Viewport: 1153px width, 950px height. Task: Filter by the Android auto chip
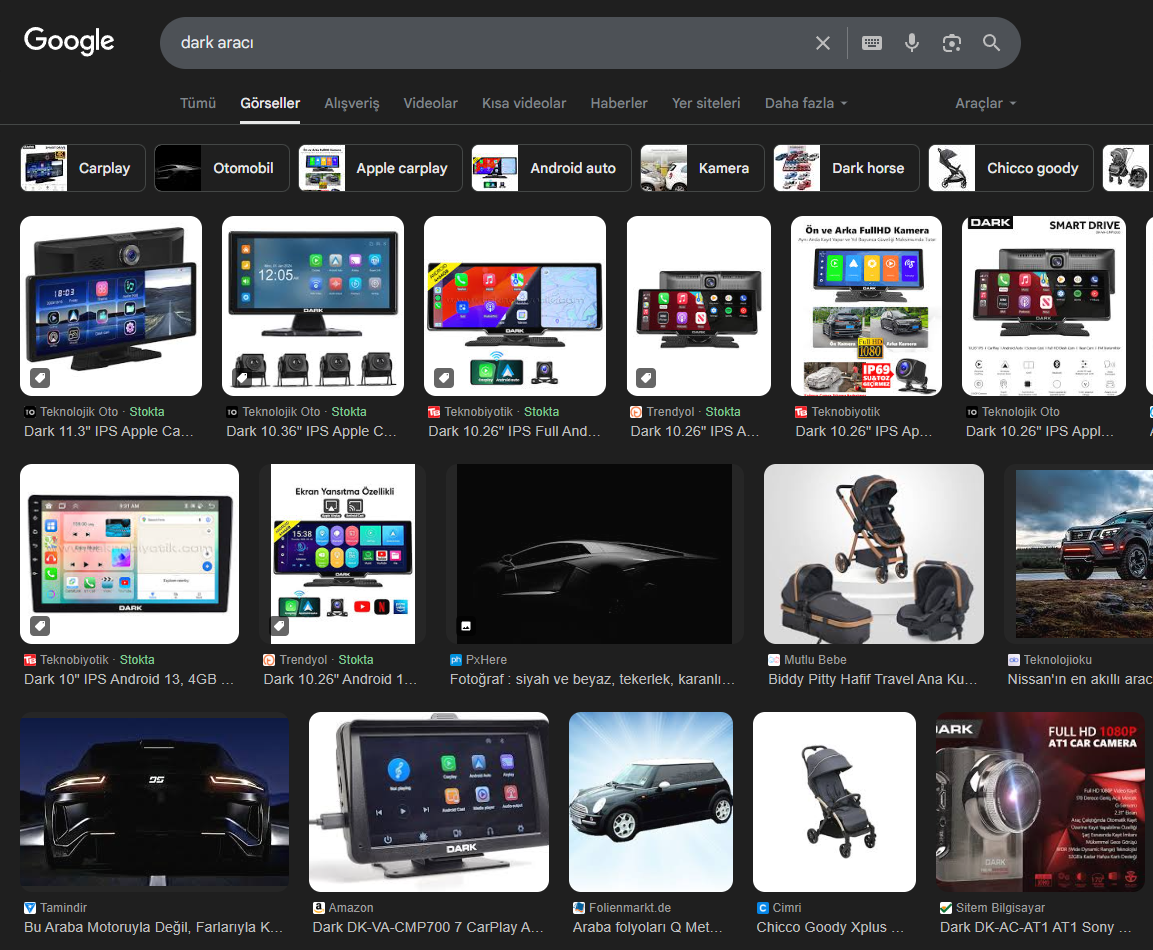(x=551, y=168)
